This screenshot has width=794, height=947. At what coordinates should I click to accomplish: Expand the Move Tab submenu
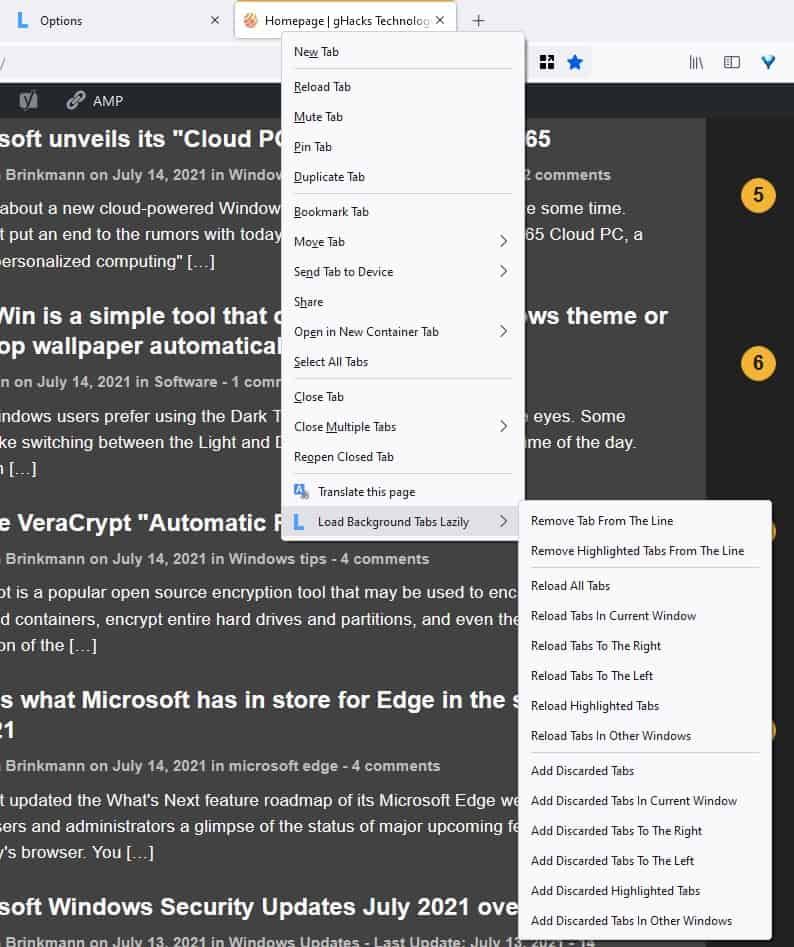[402, 242]
